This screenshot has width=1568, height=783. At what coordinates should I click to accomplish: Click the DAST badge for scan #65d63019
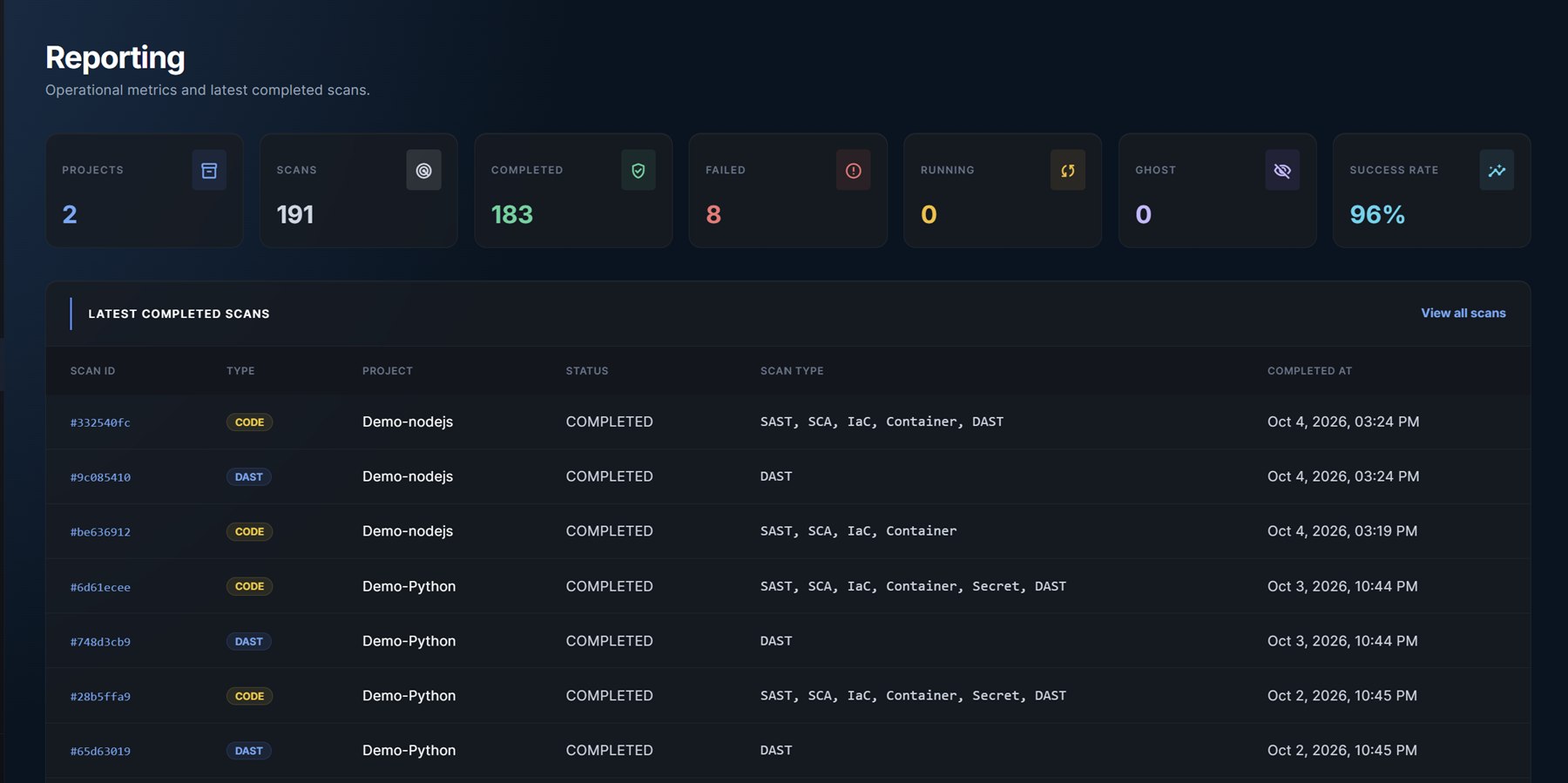pyautogui.click(x=248, y=751)
